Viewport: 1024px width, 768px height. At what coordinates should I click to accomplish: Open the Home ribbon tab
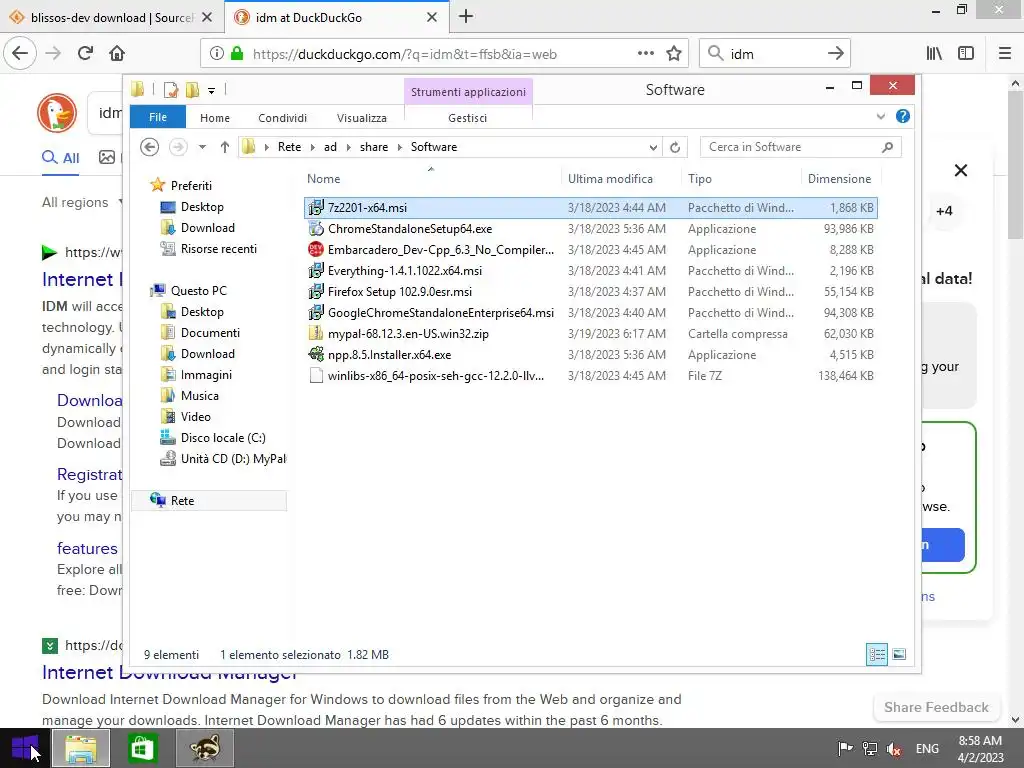pos(215,118)
